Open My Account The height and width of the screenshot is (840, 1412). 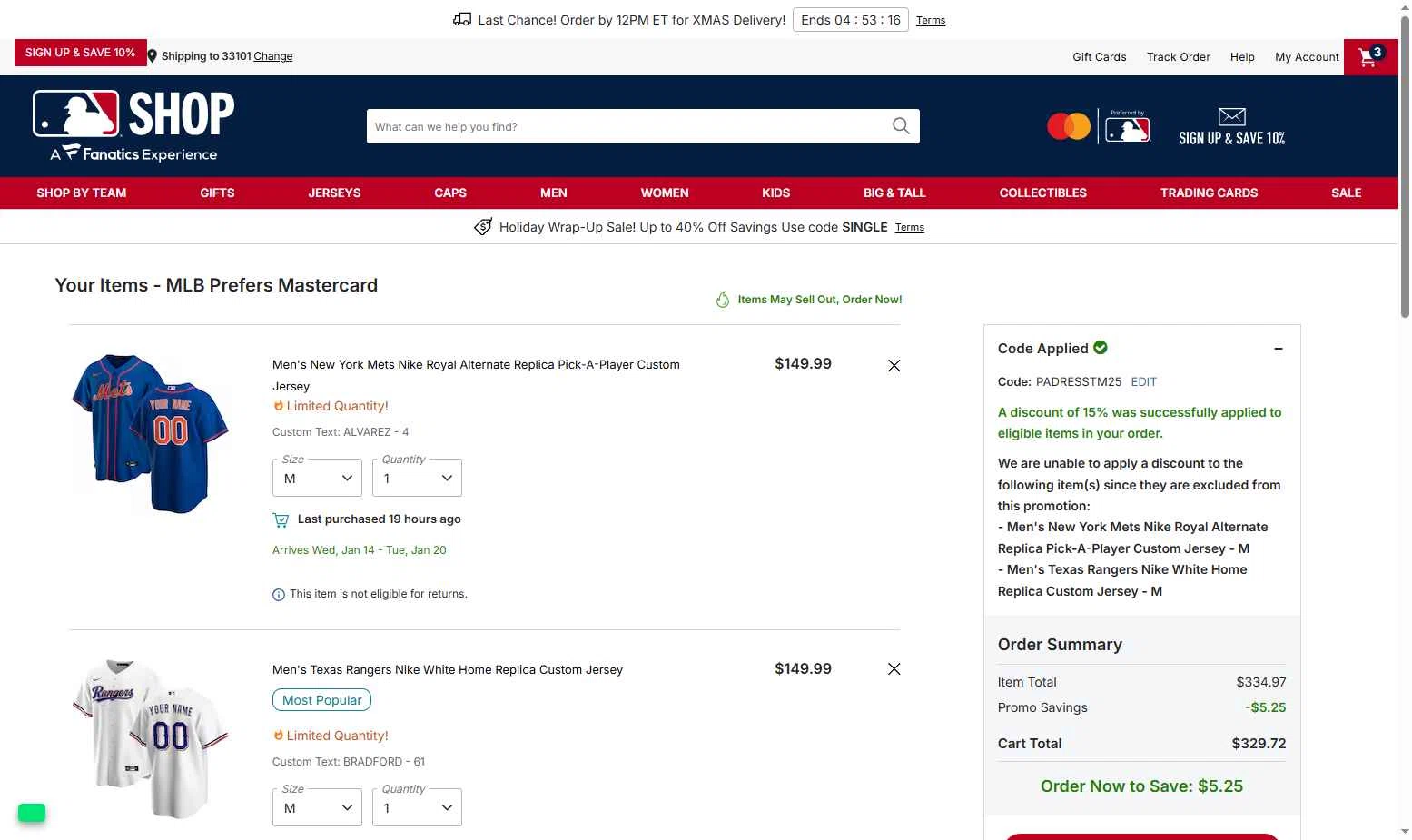point(1307,56)
